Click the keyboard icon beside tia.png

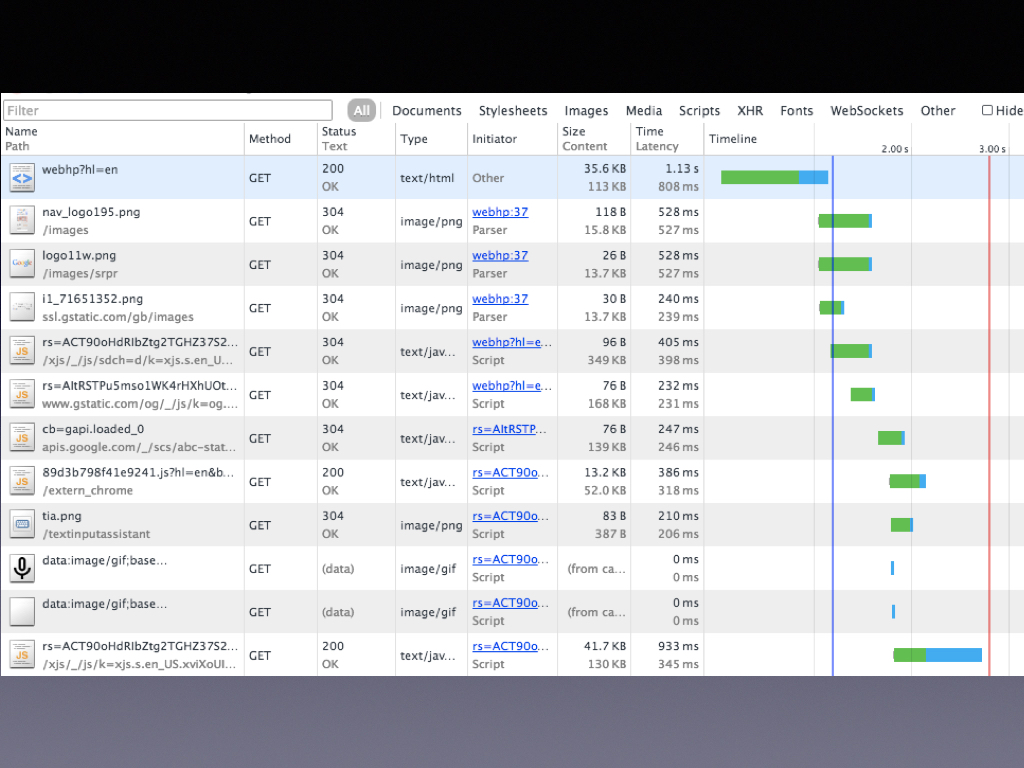click(x=22, y=525)
